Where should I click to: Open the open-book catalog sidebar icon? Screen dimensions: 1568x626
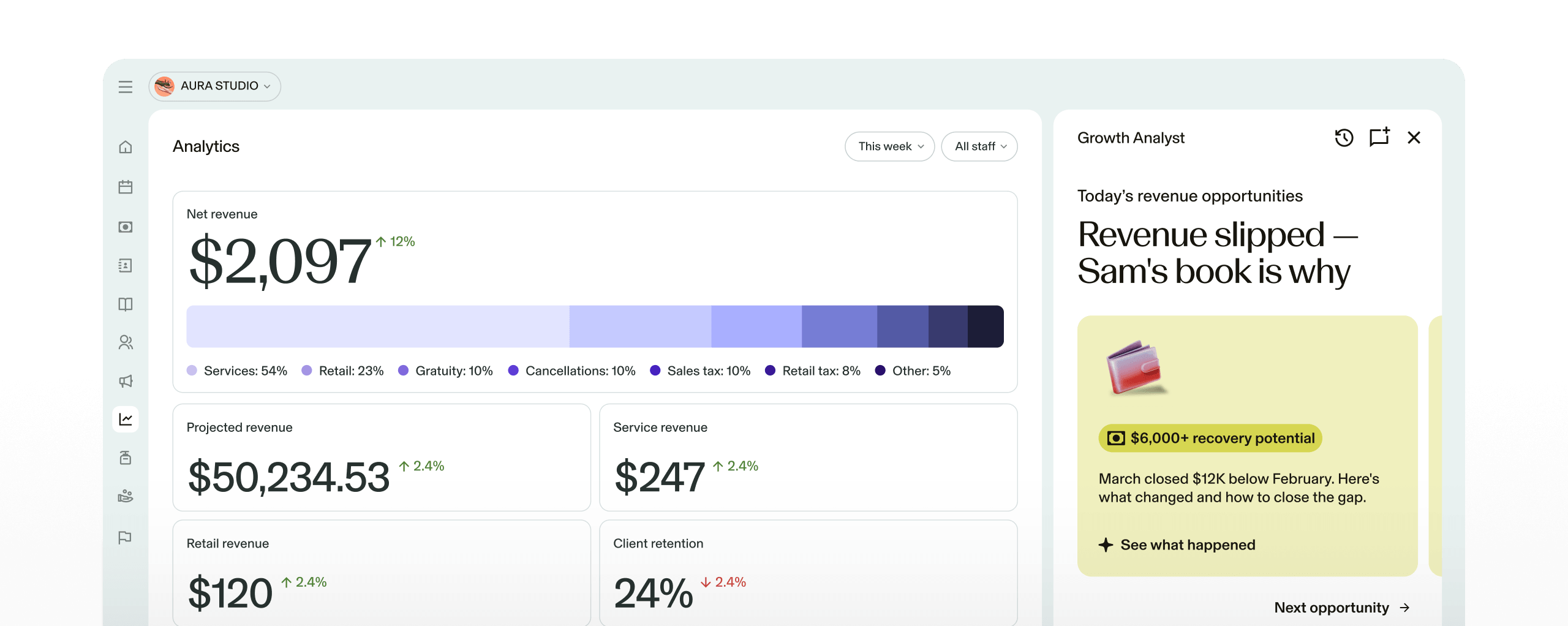click(126, 304)
